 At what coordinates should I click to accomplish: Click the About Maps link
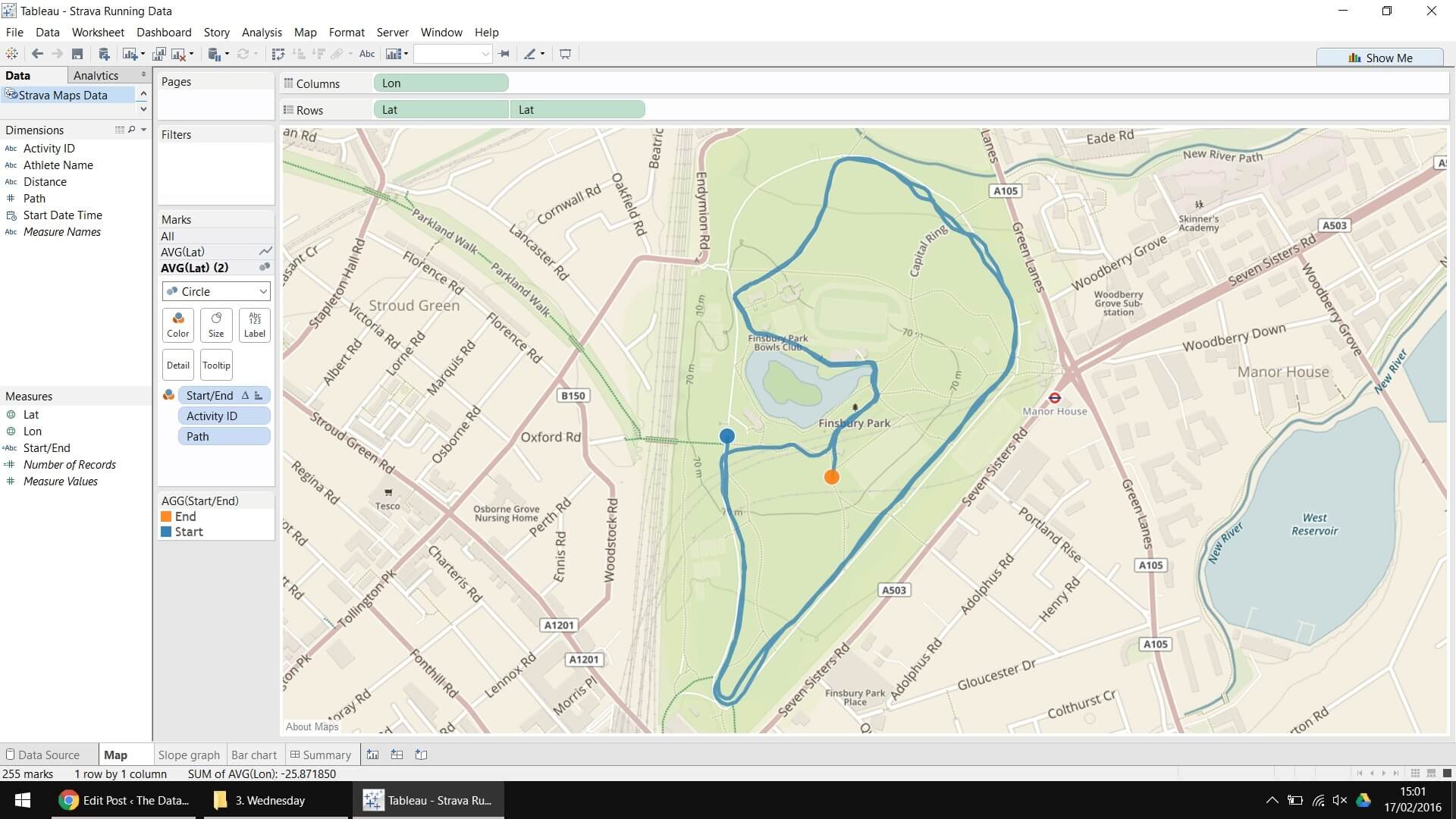(312, 726)
